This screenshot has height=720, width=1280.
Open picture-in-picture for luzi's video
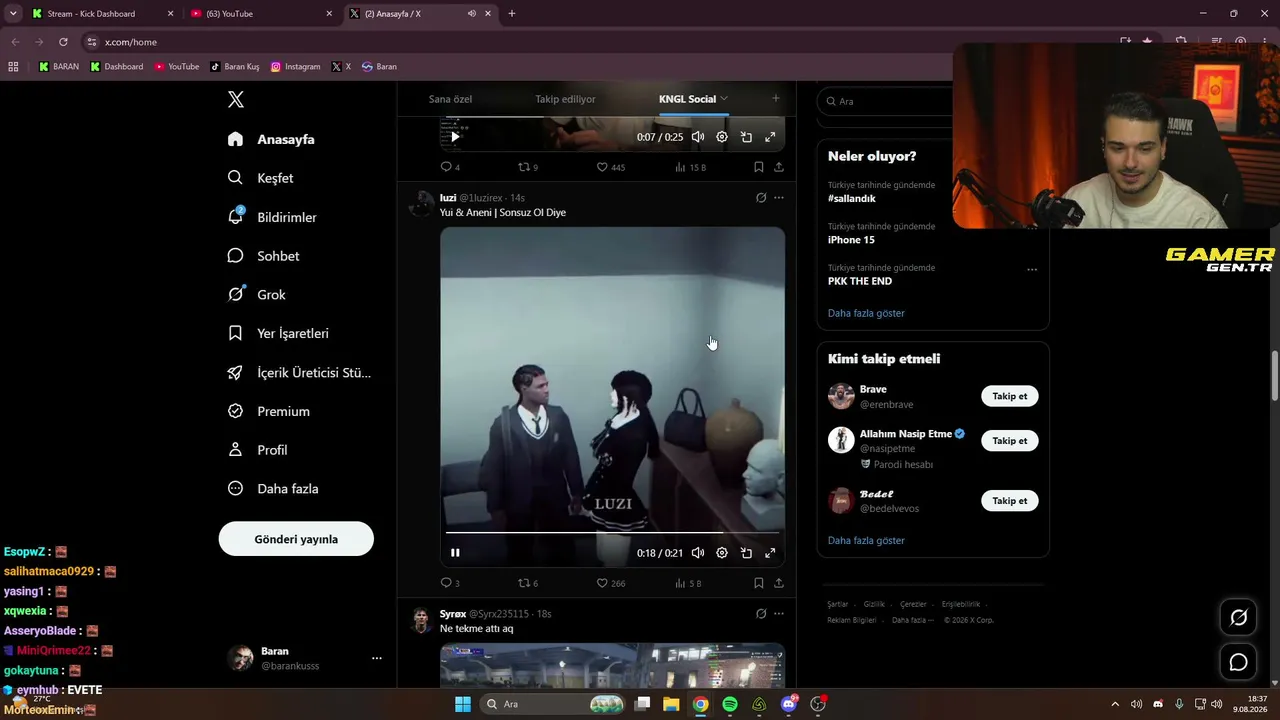pyautogui.click(x=746, y=553)
